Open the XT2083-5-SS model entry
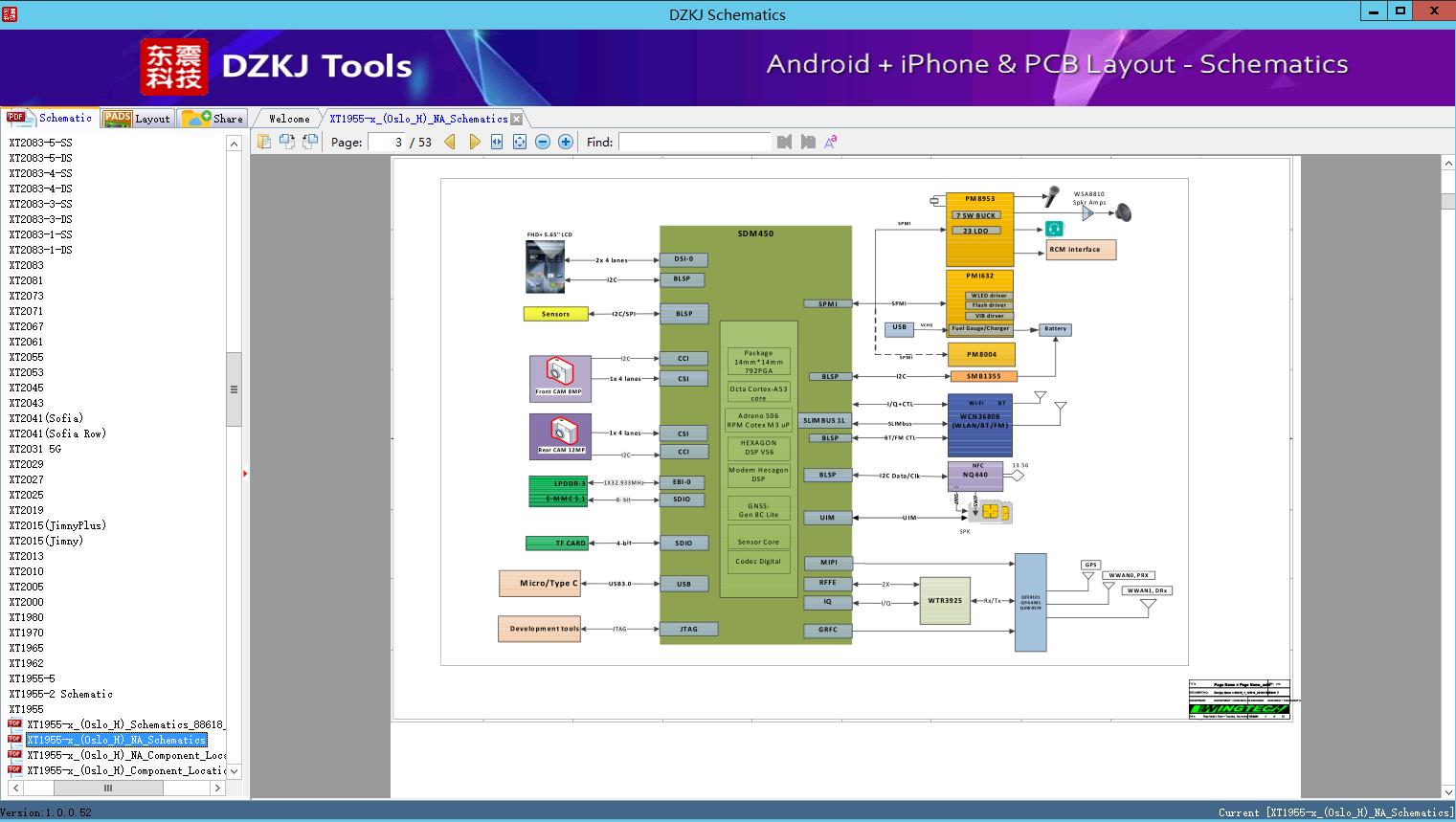Image resolution: width=1456 pixels, height=822 pixels. click(40, 143)
